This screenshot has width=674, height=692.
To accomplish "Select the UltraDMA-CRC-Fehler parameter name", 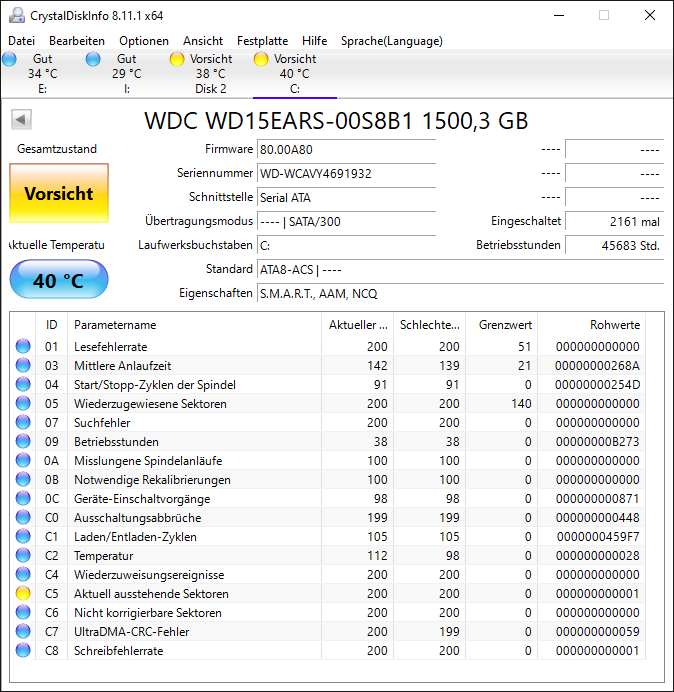I will [x=132, y=632].
